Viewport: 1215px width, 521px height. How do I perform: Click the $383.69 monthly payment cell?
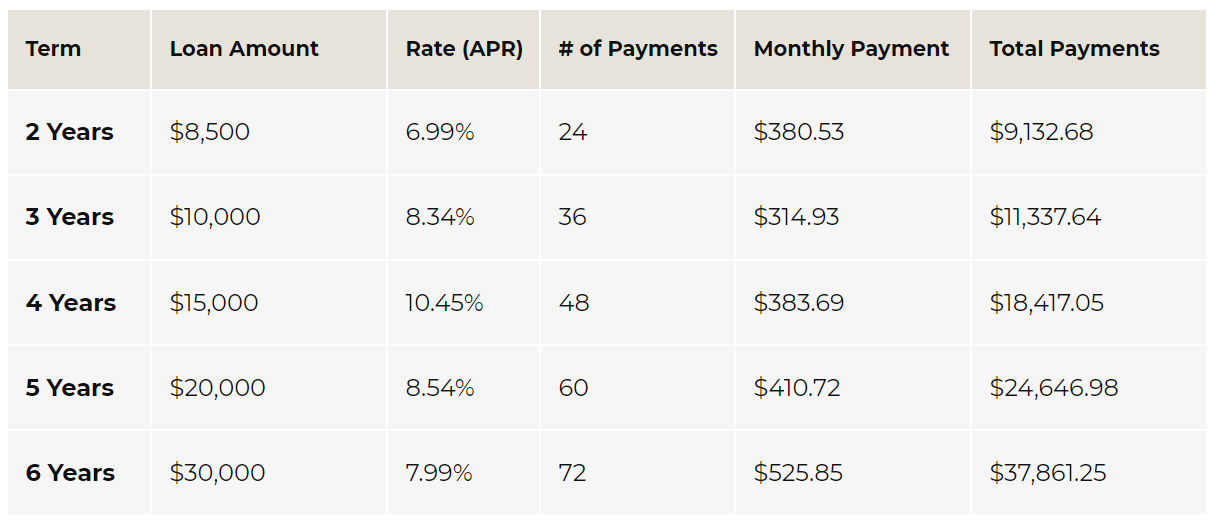click(x=798, y=303)
